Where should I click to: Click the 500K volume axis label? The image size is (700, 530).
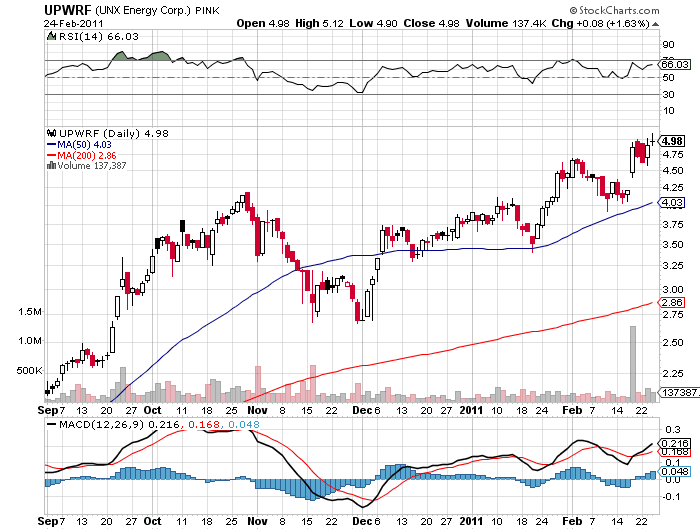(x=29, y=371)
